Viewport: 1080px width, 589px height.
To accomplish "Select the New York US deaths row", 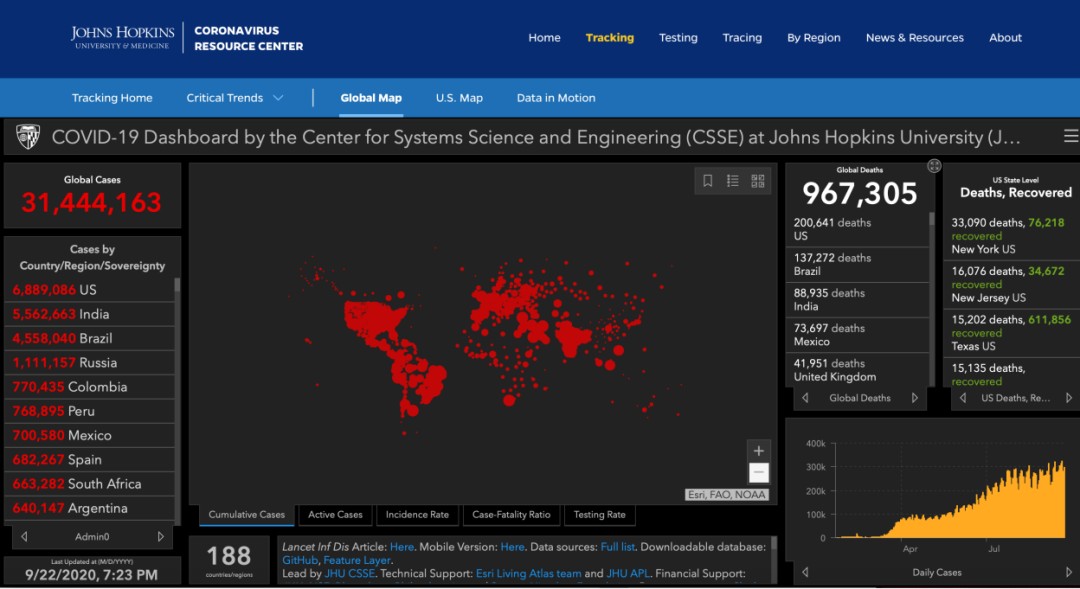I will [1011, 236].
